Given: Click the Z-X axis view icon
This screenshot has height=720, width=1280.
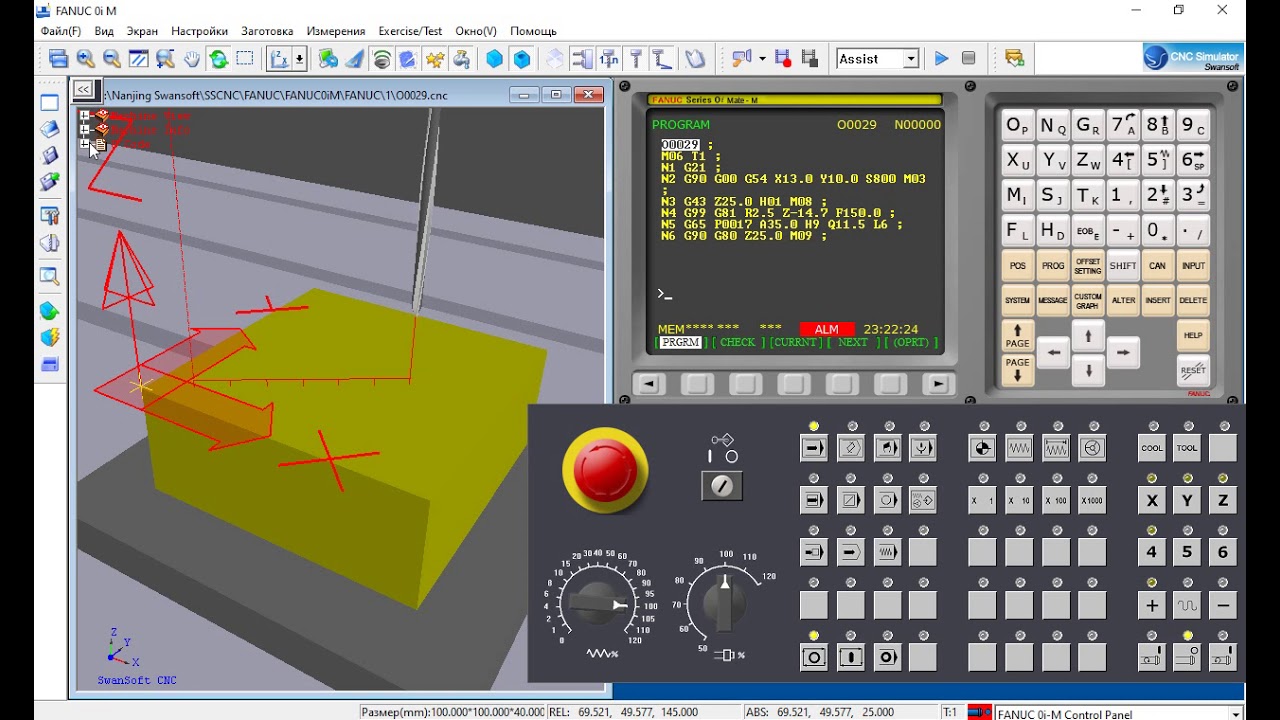Looking at the screenshot, I should pyautogui.click(x=279, y=59).
